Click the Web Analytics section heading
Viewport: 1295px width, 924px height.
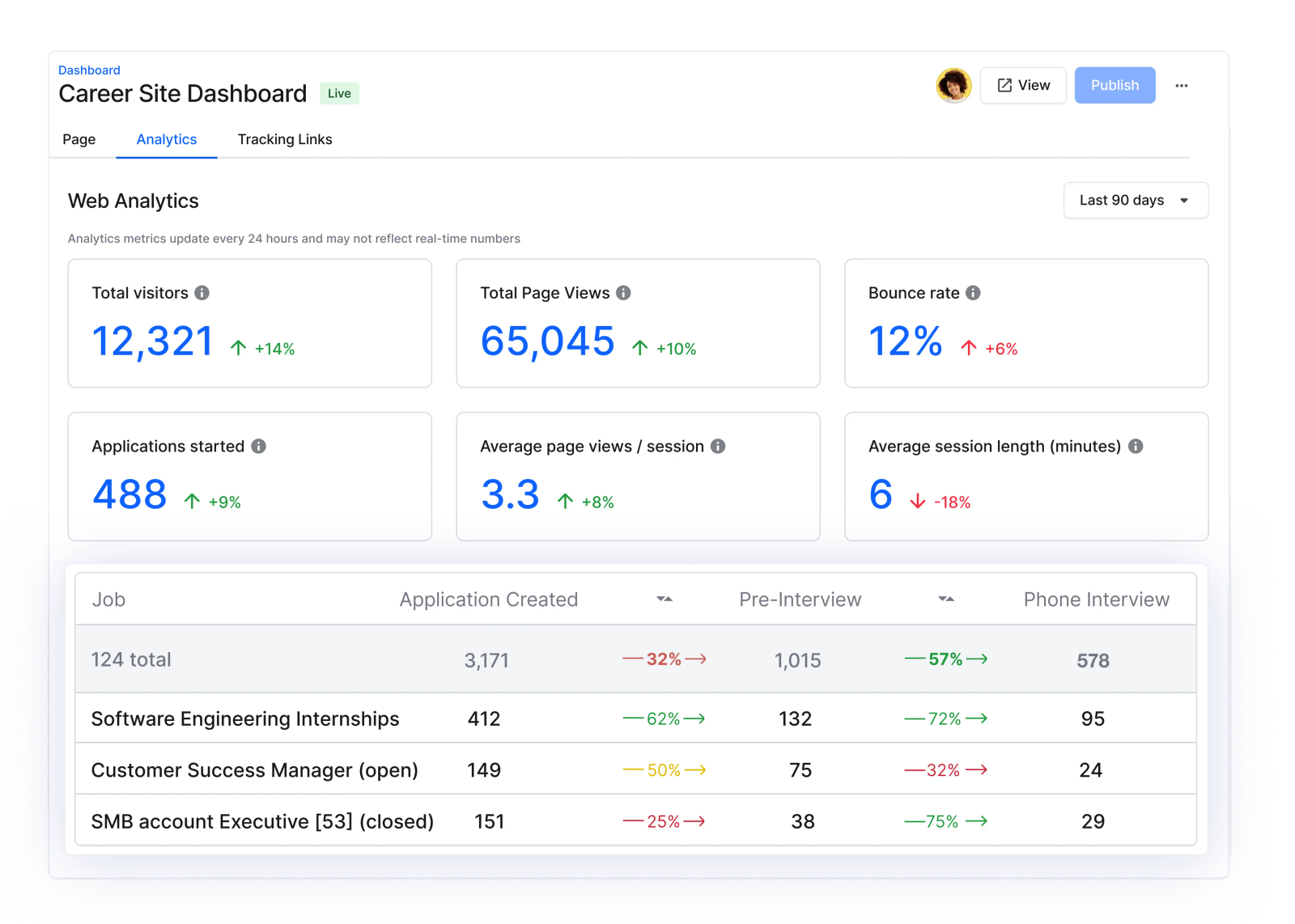[x=134, y=201]
